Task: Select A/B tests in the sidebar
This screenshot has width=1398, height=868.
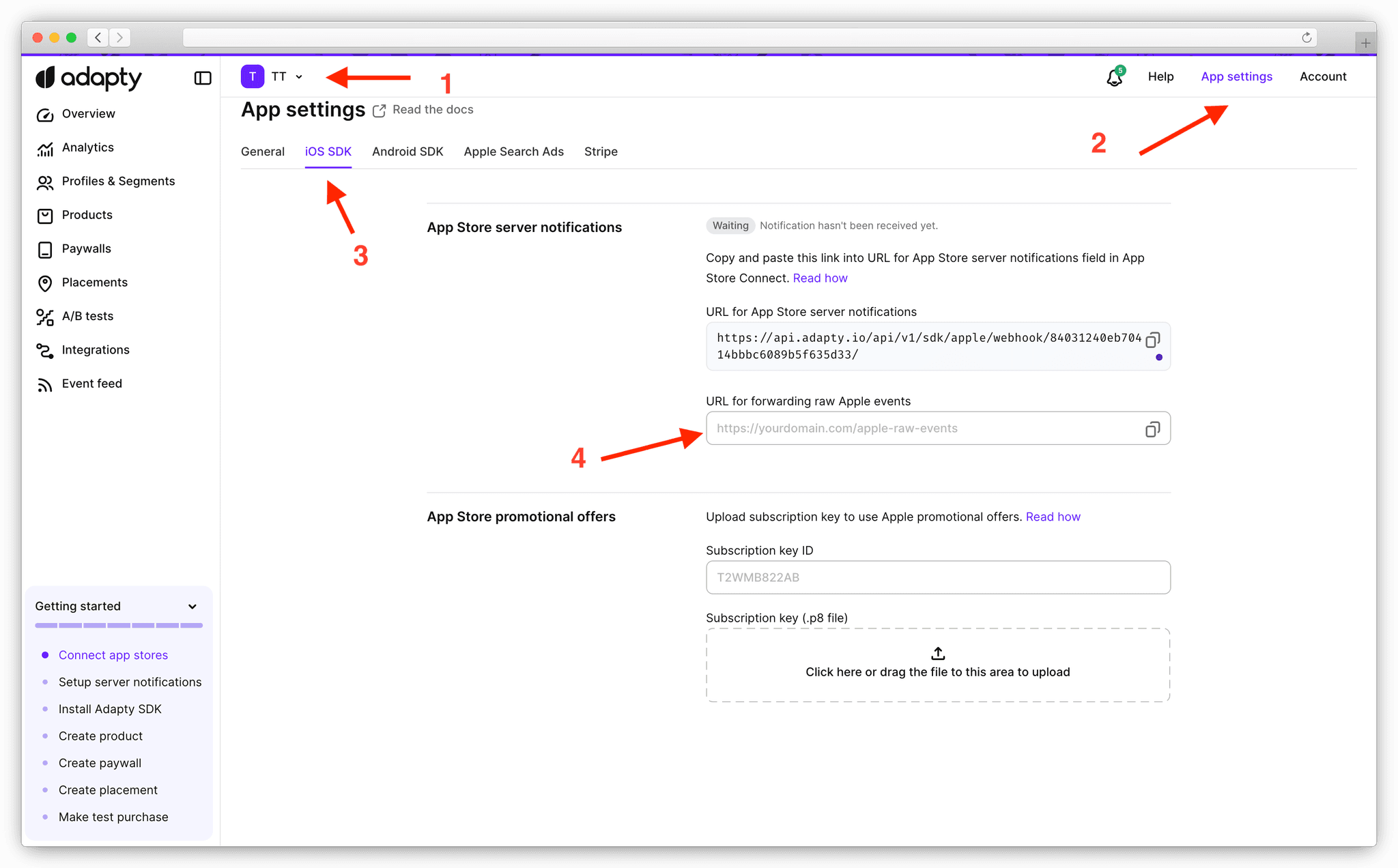Action: (x=45, y=316)
